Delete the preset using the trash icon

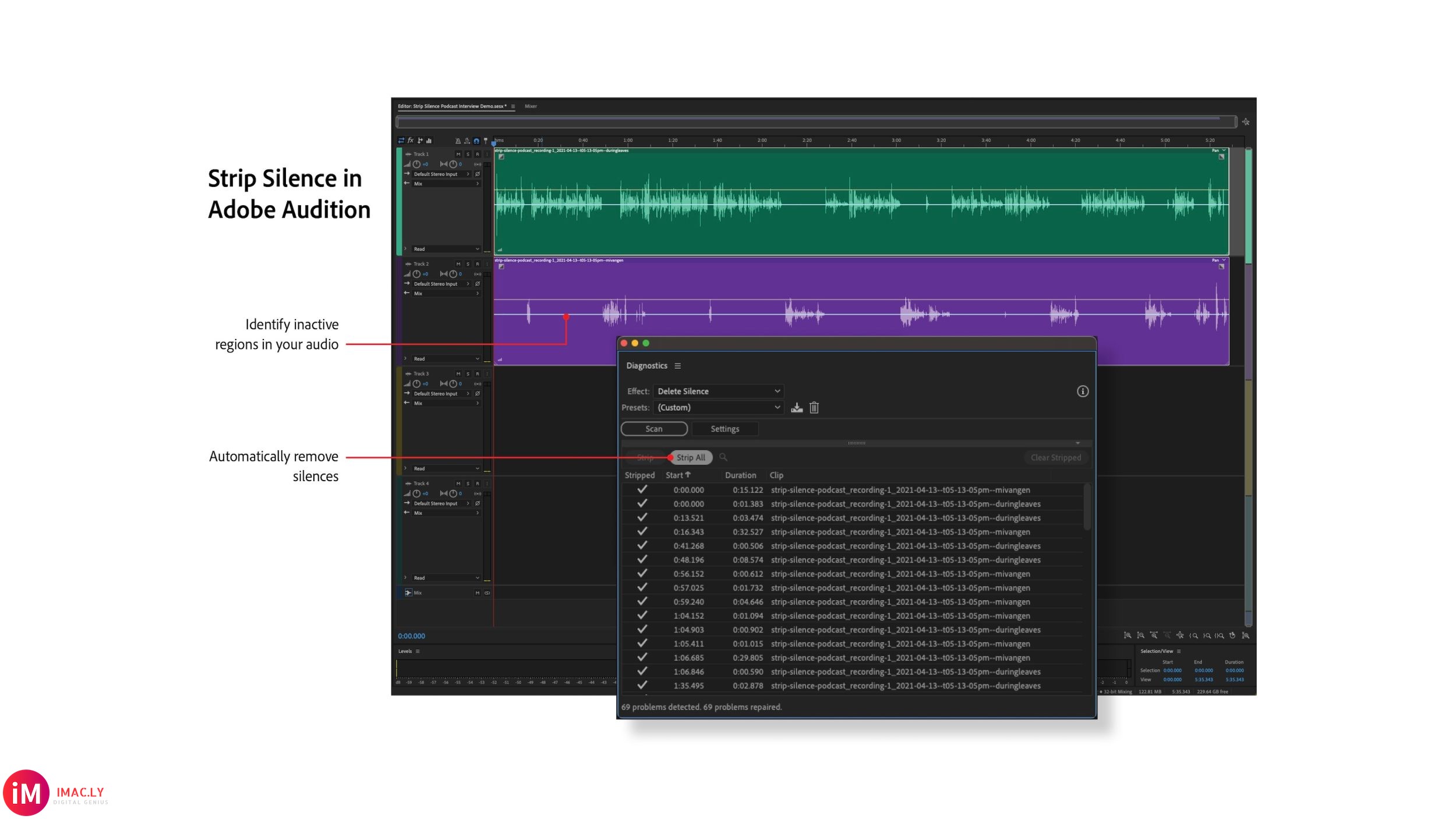814,408
